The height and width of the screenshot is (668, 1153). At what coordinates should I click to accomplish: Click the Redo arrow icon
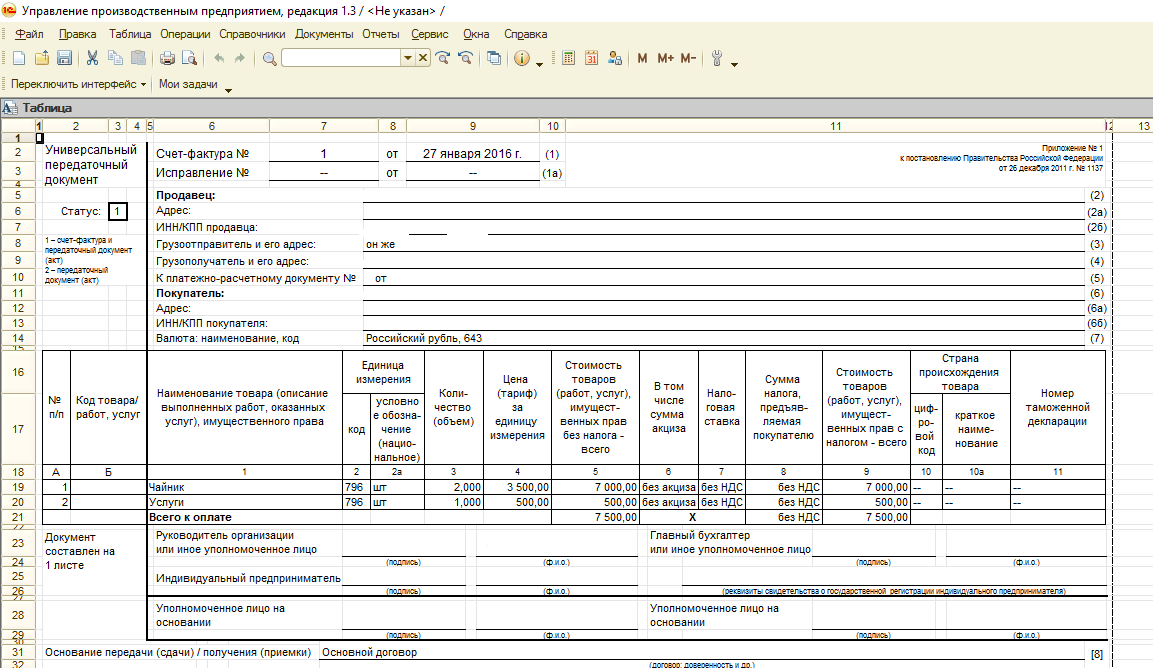240,58
